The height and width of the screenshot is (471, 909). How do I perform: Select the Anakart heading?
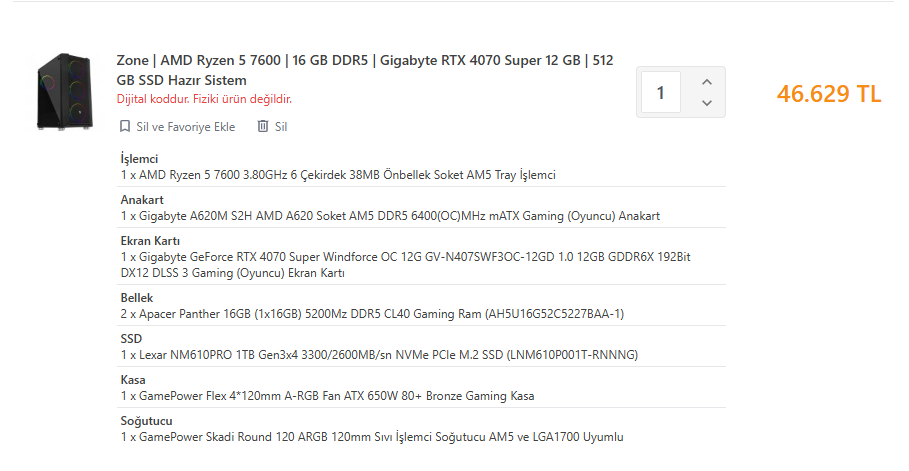[x=142, y=200]
